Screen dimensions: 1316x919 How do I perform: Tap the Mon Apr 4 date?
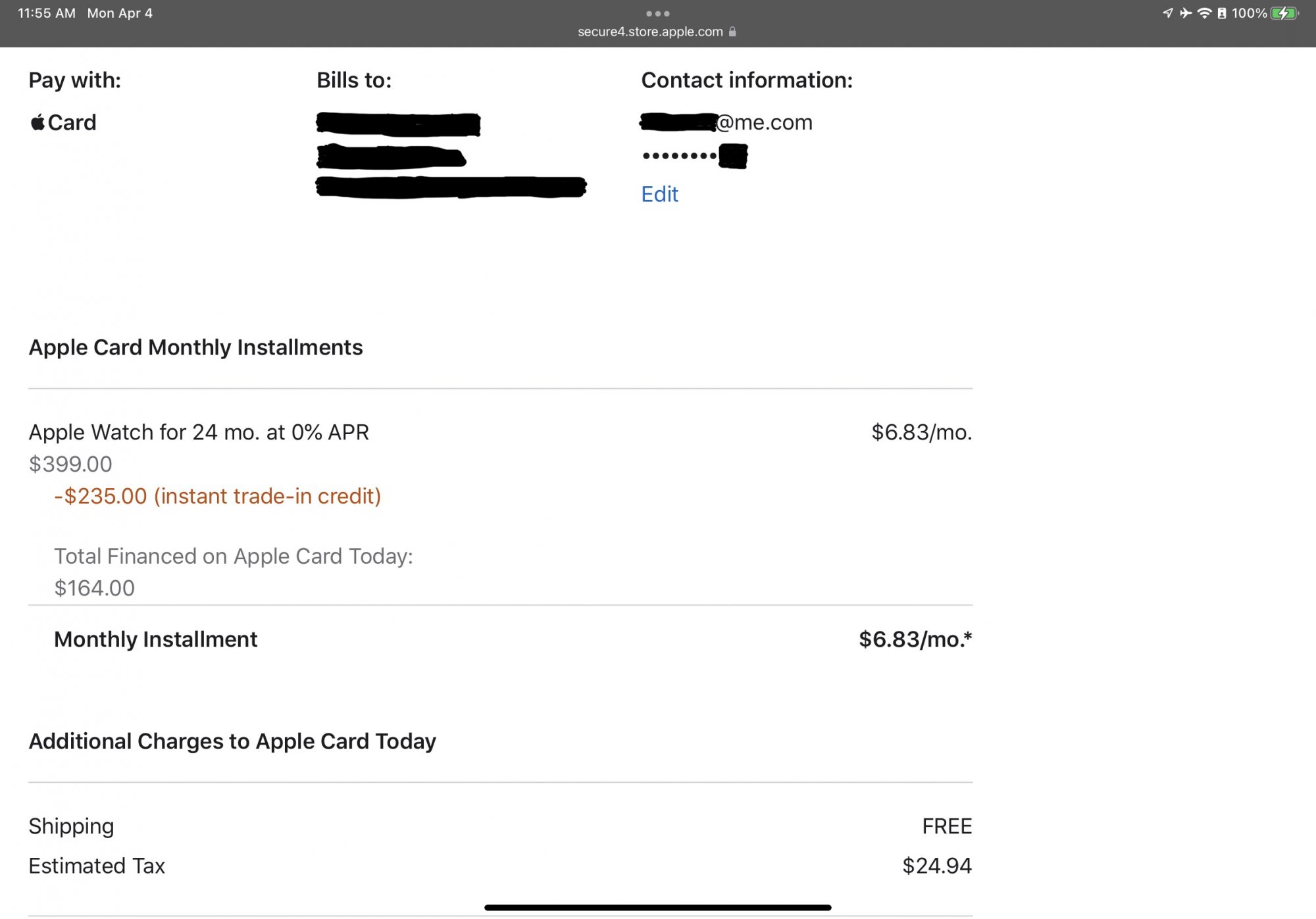coord(120,13)
